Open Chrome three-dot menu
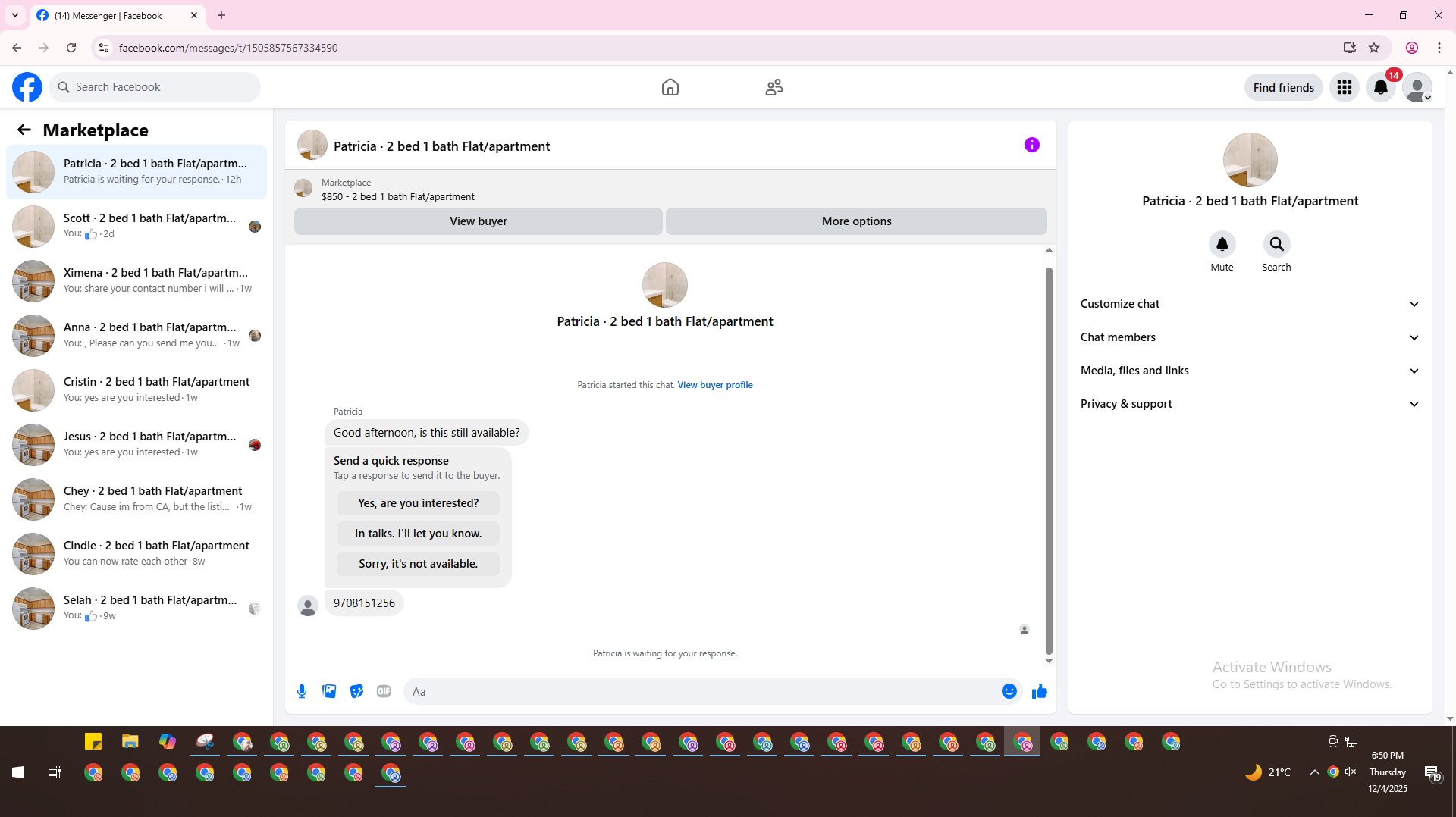The height and width of the screenshot is (817, 1456). [x=1439, y=48]
